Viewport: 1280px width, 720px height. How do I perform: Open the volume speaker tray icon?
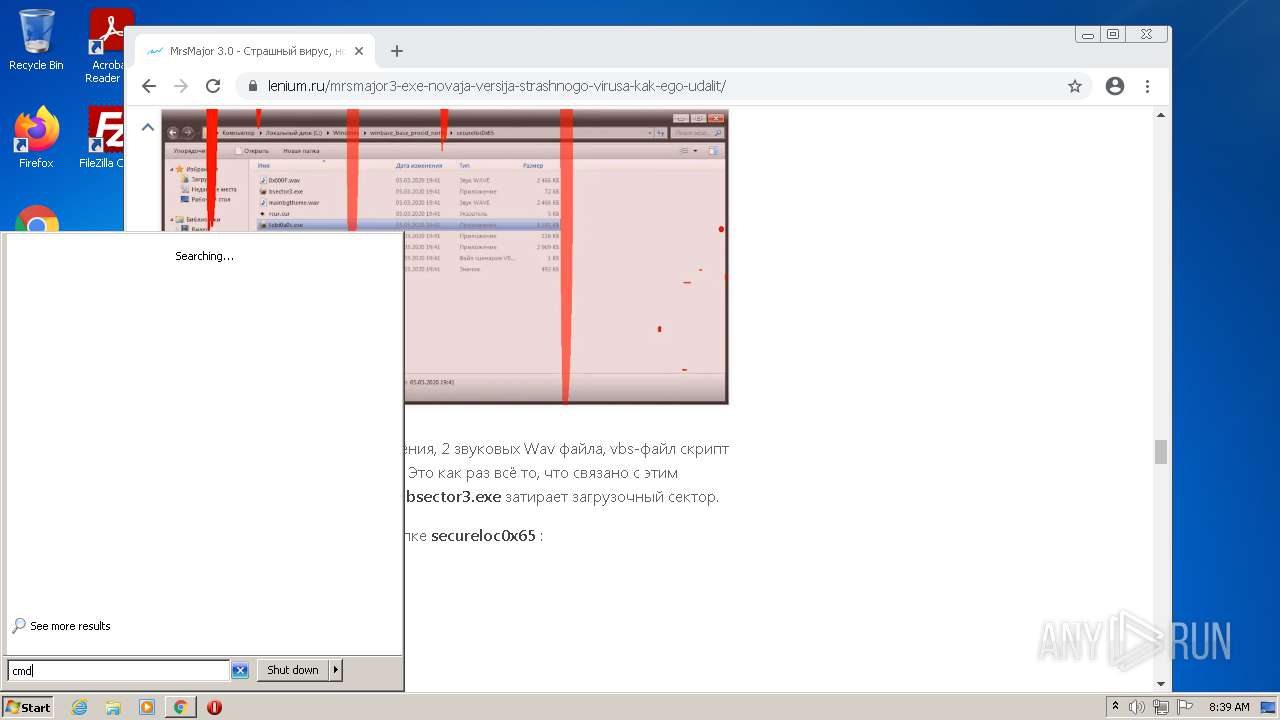coord(1137,707)
